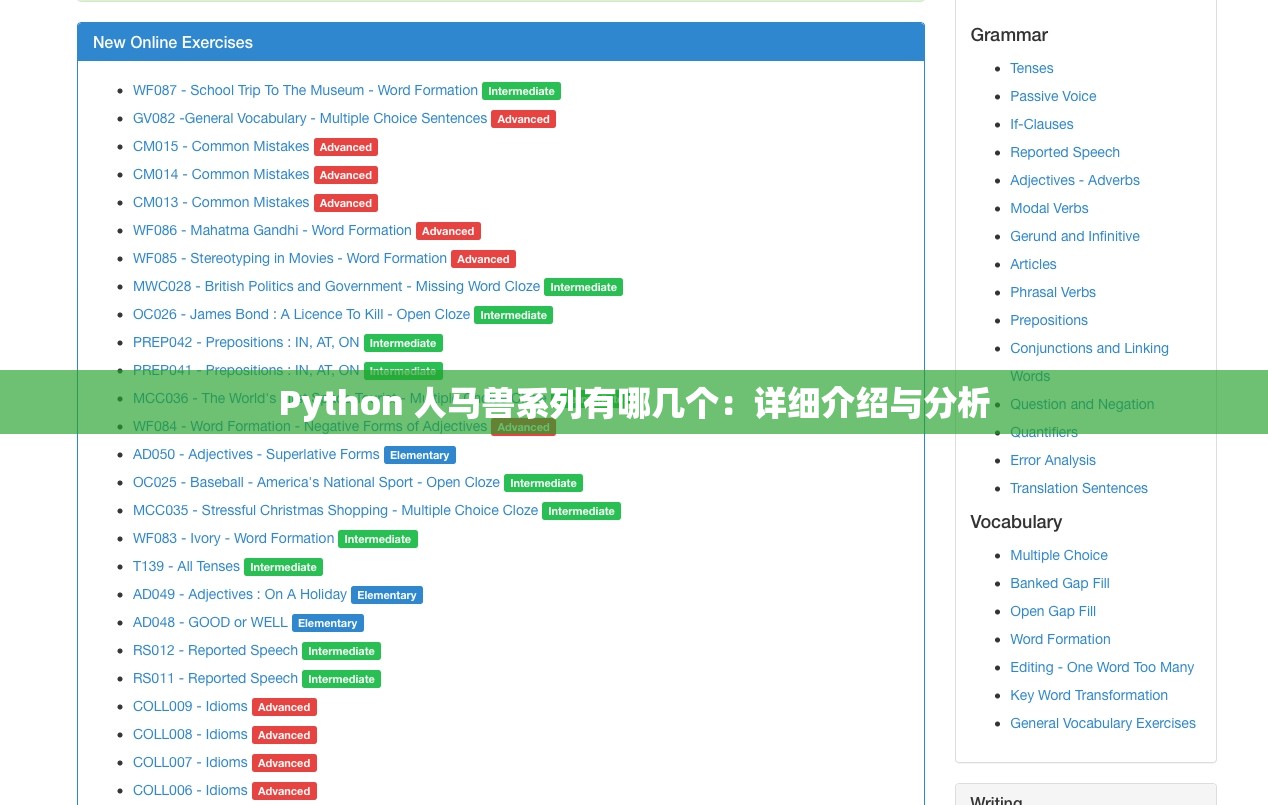
Task: Open RS012 Reported Speech exercise
Action: [x=215, y=650]
